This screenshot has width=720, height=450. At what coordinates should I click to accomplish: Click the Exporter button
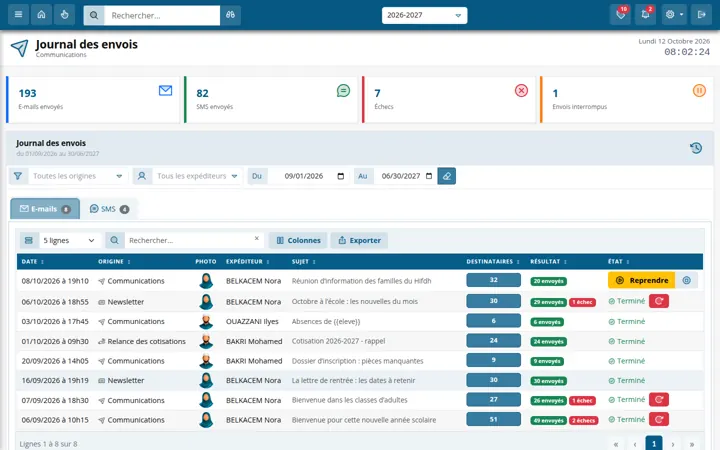pyautogui.click(x=359, y=240)
